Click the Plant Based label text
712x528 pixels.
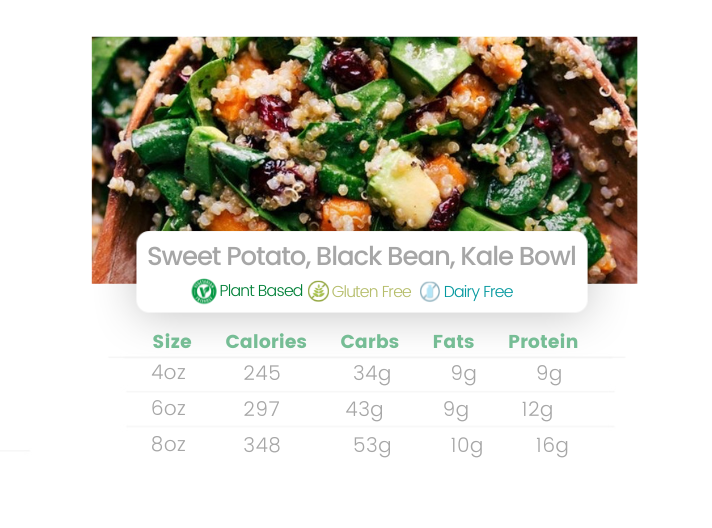[x=260, y=291]
